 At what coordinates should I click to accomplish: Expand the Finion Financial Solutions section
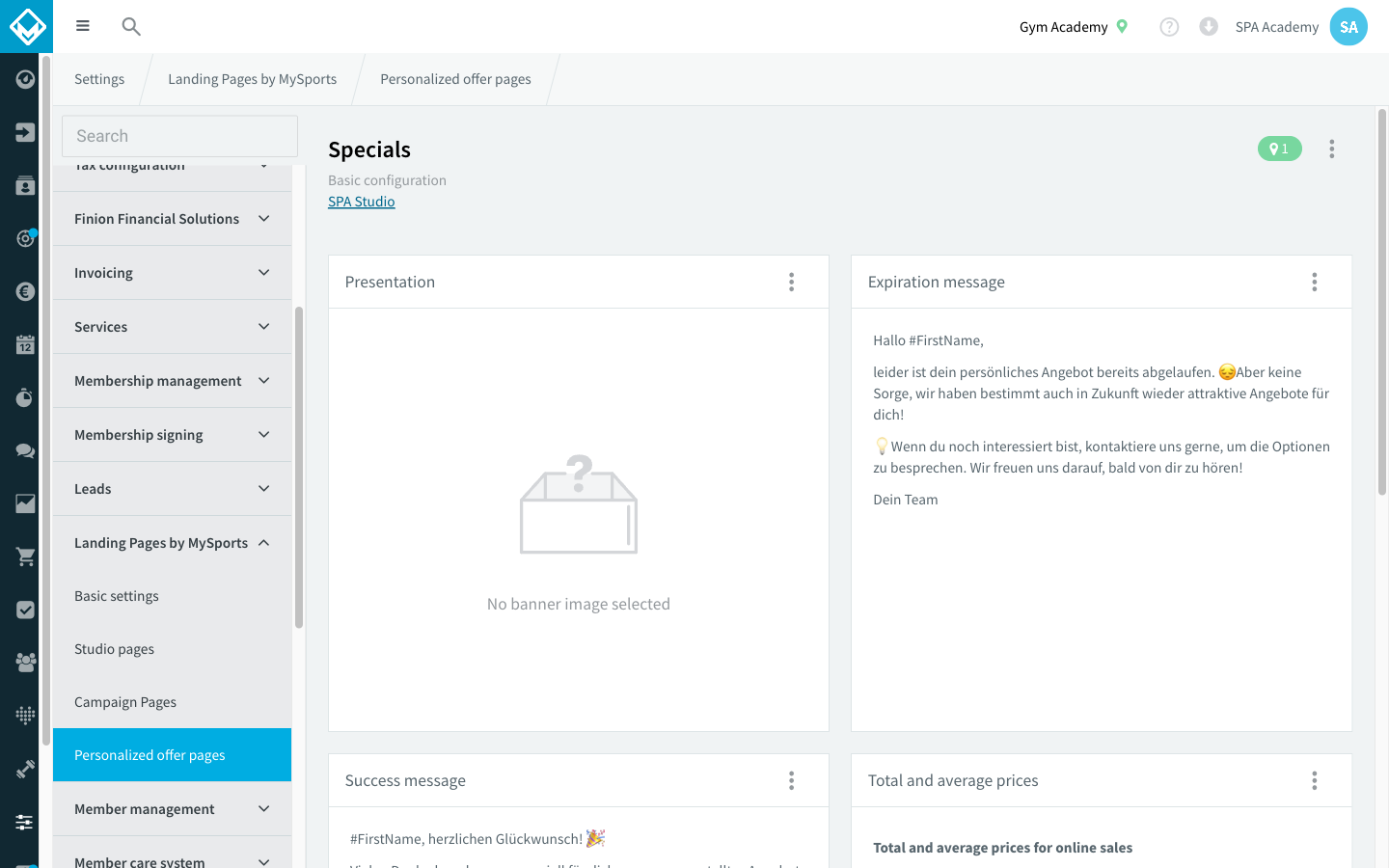(172, 219)
